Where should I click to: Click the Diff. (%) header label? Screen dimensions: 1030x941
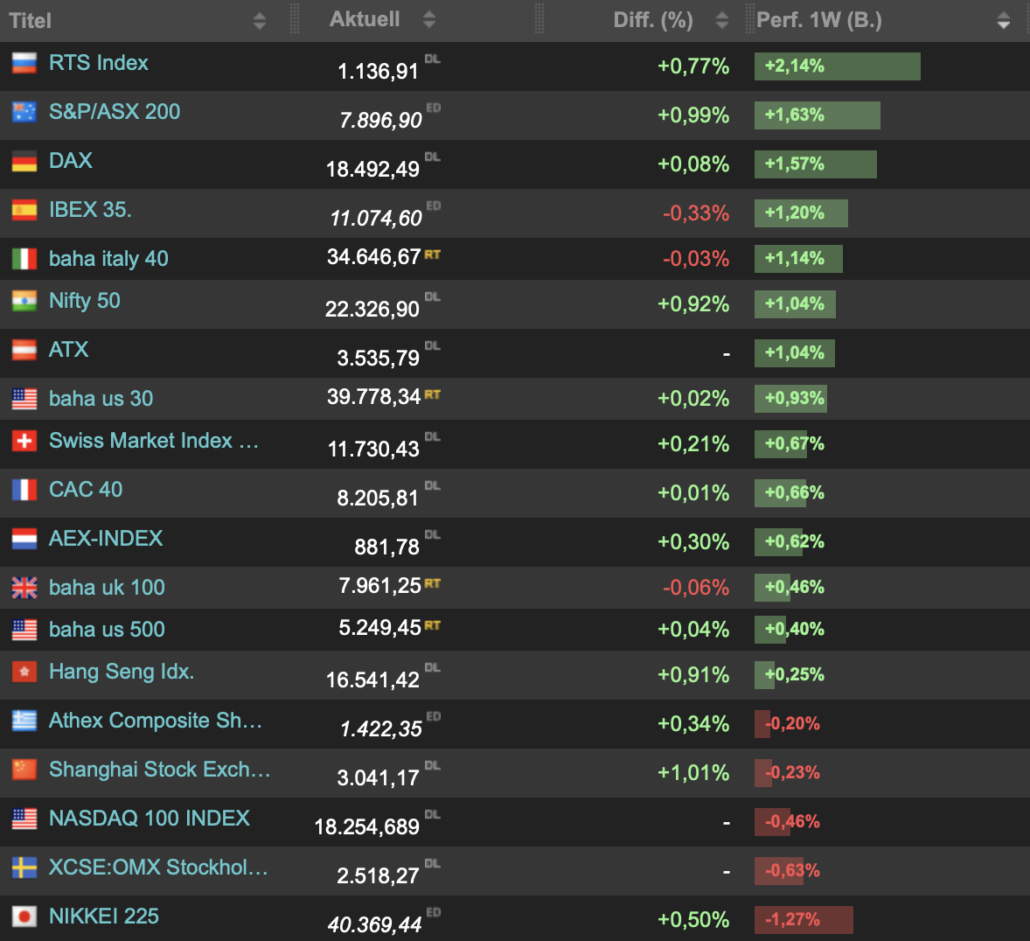[653, 20]
